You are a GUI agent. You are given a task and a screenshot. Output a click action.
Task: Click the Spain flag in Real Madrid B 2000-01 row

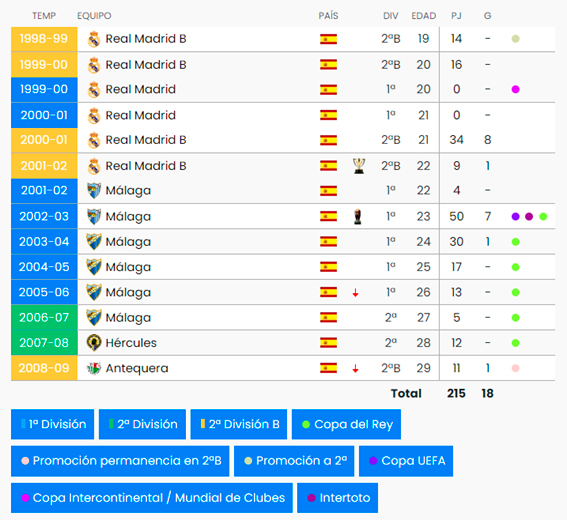click(328, 140)
